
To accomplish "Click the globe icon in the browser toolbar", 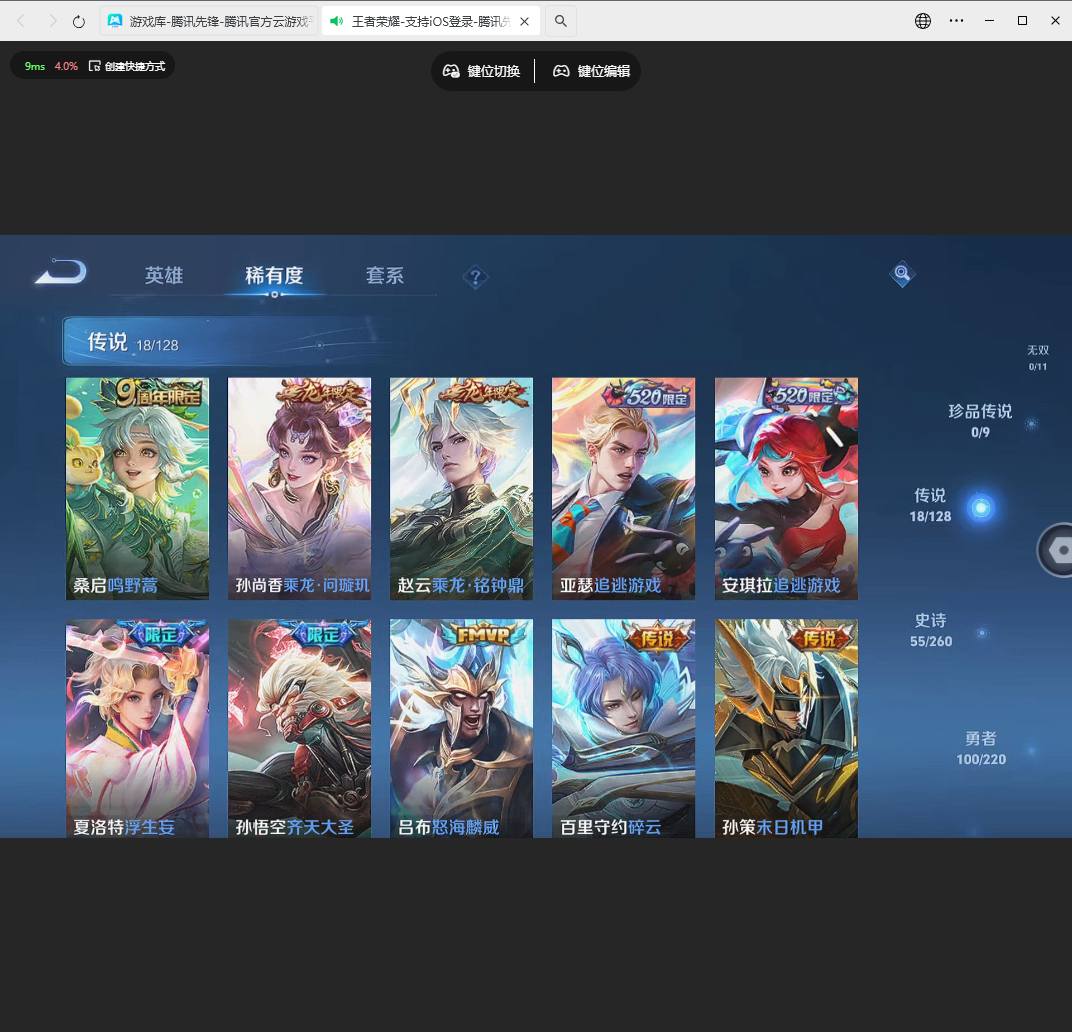I will 922,20.
